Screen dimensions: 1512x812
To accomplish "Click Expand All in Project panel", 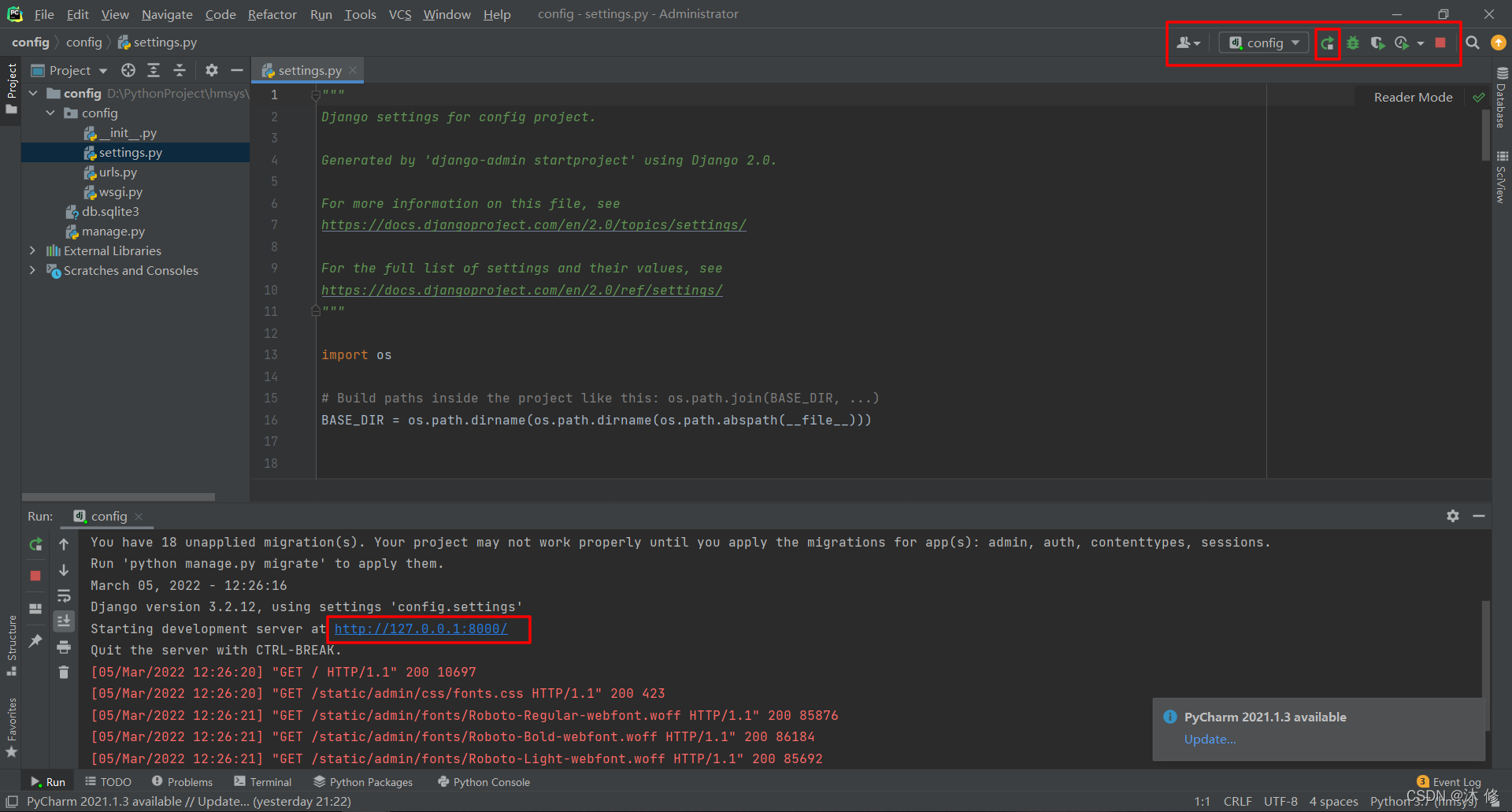I will [x=154, y=71].
